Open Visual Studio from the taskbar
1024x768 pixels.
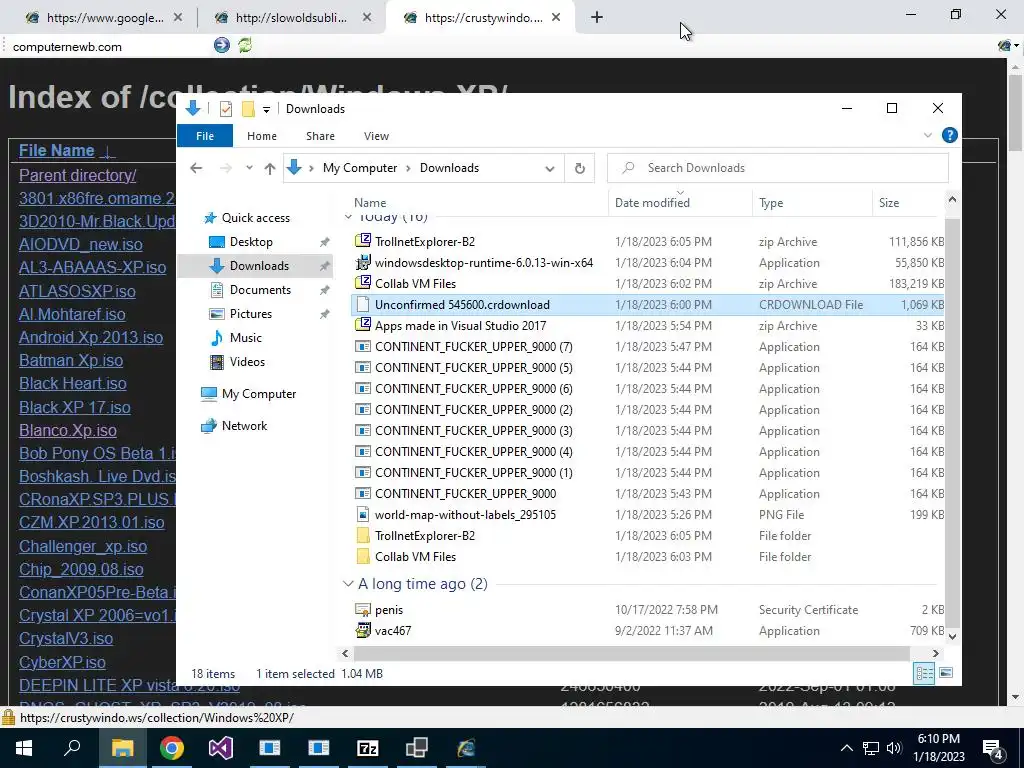coord(221,748)
